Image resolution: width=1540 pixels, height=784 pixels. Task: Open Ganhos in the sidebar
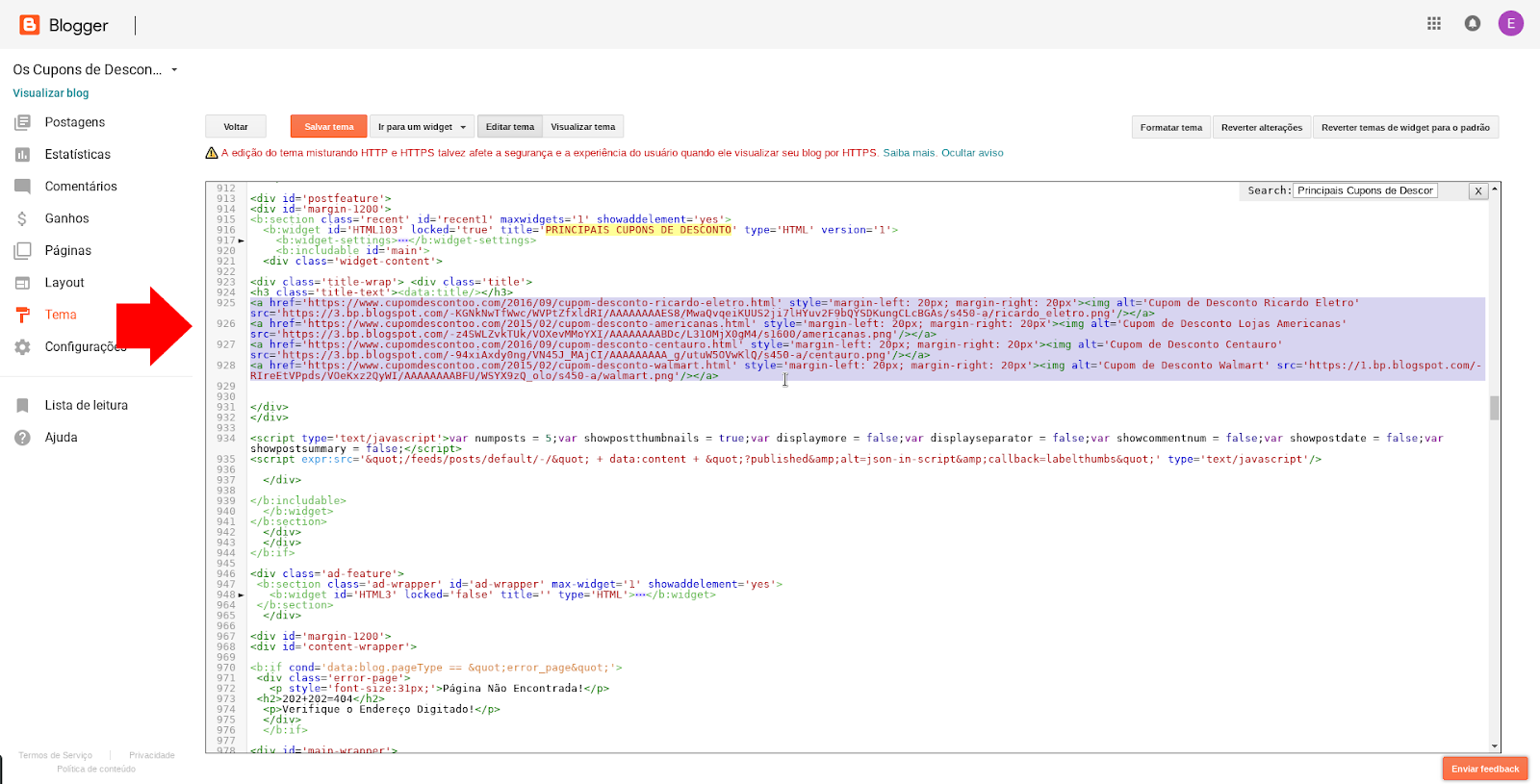click(x=66, y=218)
